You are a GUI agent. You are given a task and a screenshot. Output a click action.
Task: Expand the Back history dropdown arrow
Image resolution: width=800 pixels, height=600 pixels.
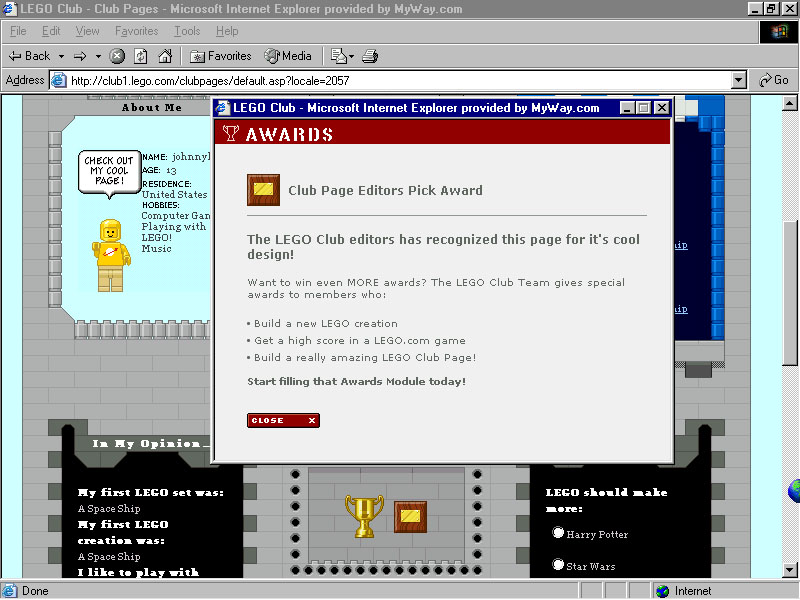(61, 56)
